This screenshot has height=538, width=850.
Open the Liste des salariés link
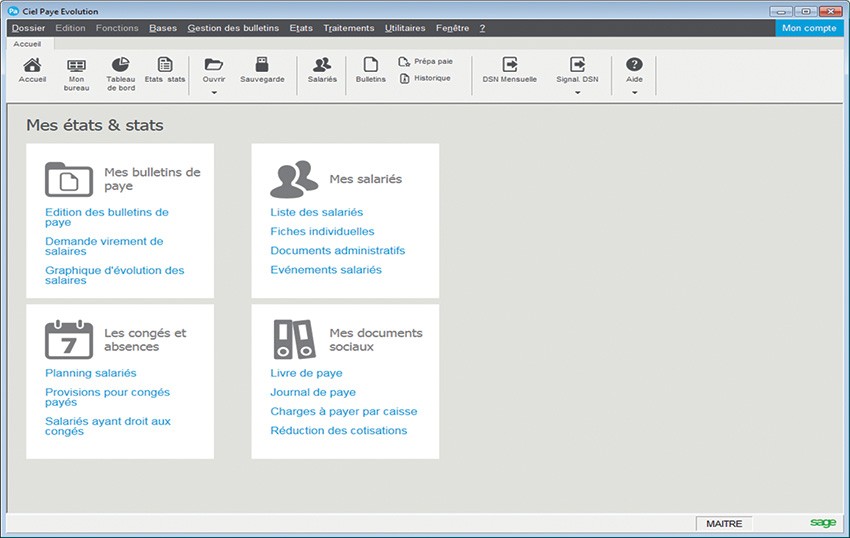coord(316,212)
